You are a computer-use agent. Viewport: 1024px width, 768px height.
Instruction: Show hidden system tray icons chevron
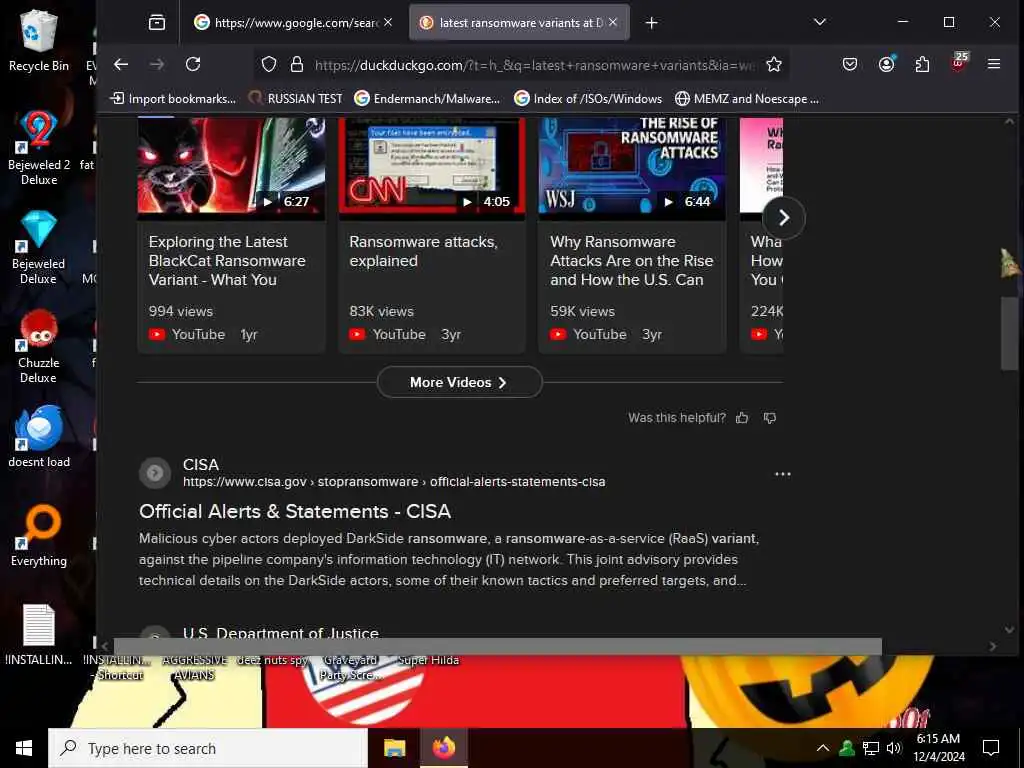tap(823, 748)
